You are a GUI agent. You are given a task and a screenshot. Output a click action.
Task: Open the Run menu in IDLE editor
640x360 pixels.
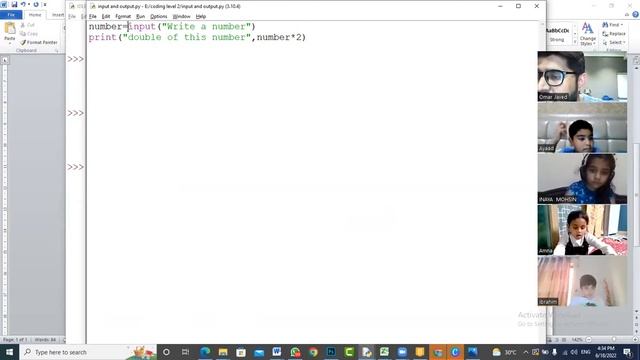[140, 16]
